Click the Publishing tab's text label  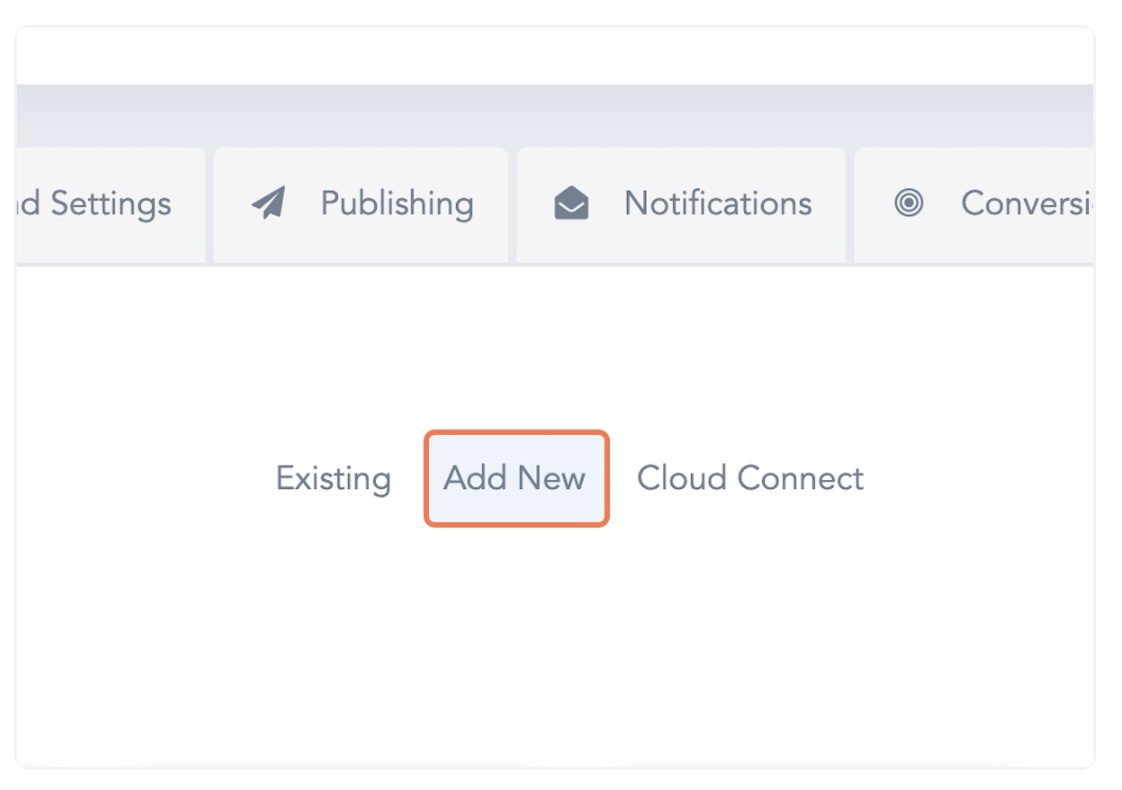pyautogui.click(x=397, y=204)
